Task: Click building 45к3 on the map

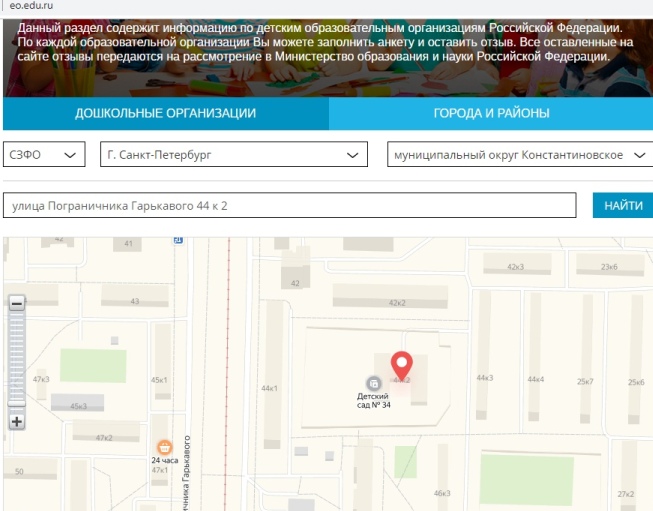Action: (78, 406)
